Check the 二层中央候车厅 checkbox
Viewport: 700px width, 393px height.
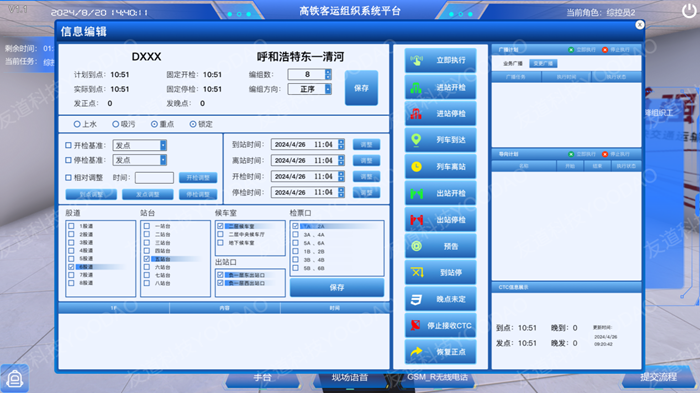click(221, 234)
